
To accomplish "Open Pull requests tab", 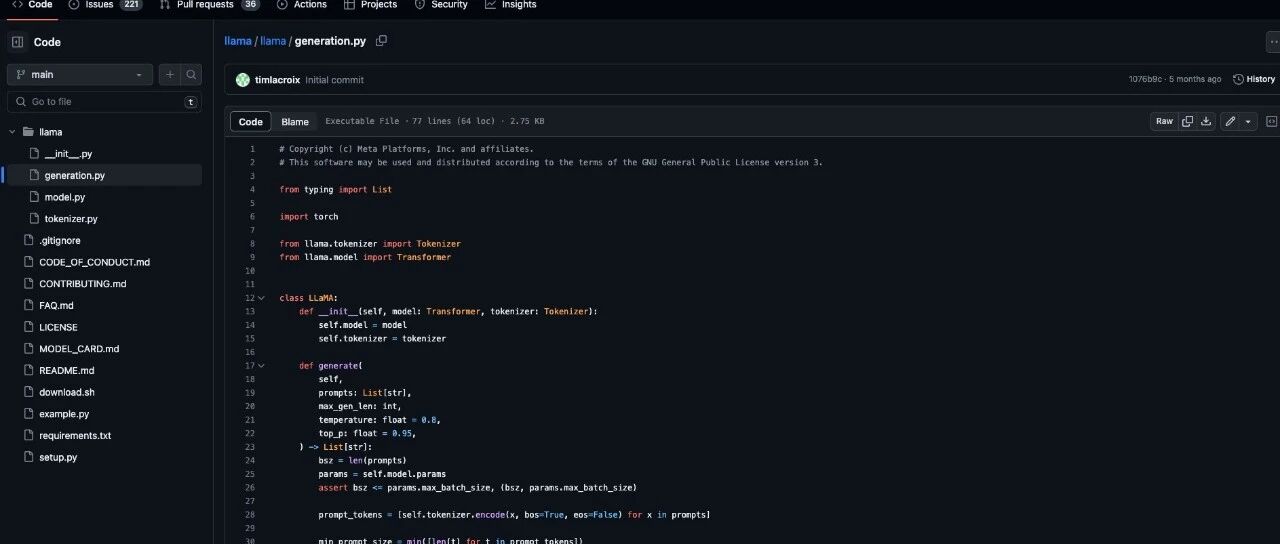I will 210,5.
